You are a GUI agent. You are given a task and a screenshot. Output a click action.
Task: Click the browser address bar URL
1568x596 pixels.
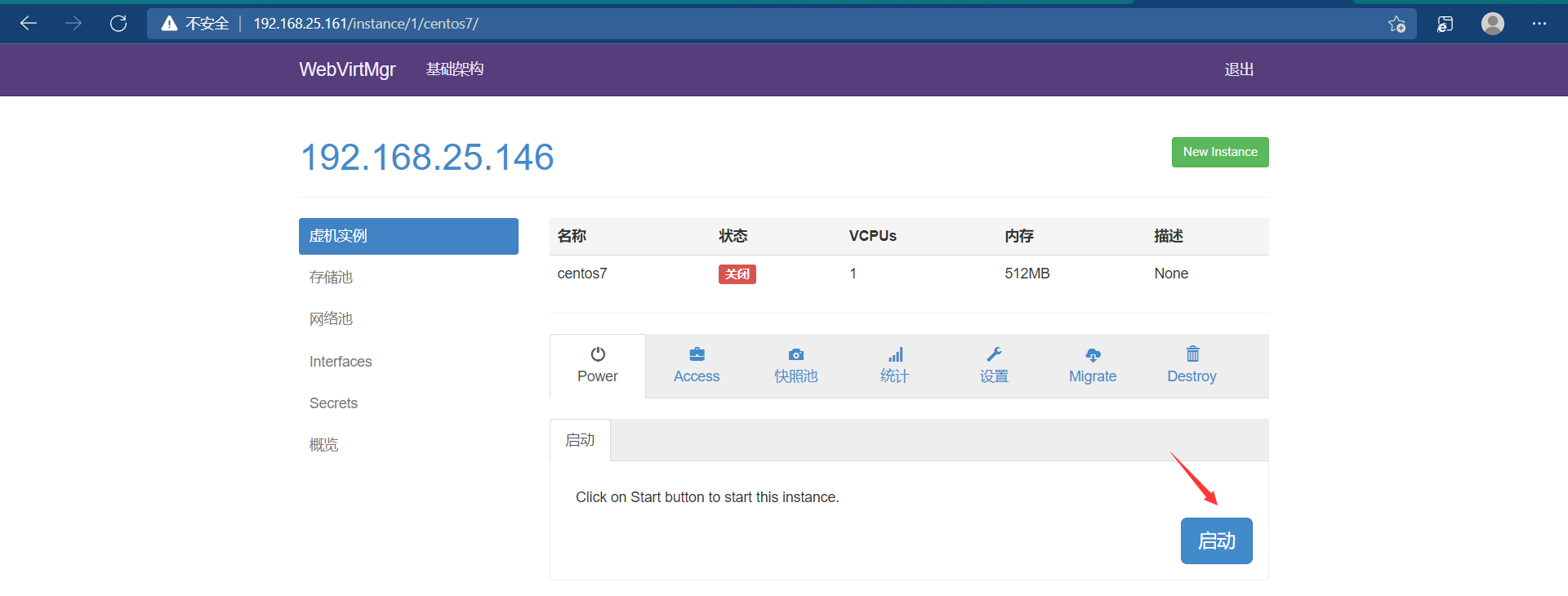tap(366, 24)
